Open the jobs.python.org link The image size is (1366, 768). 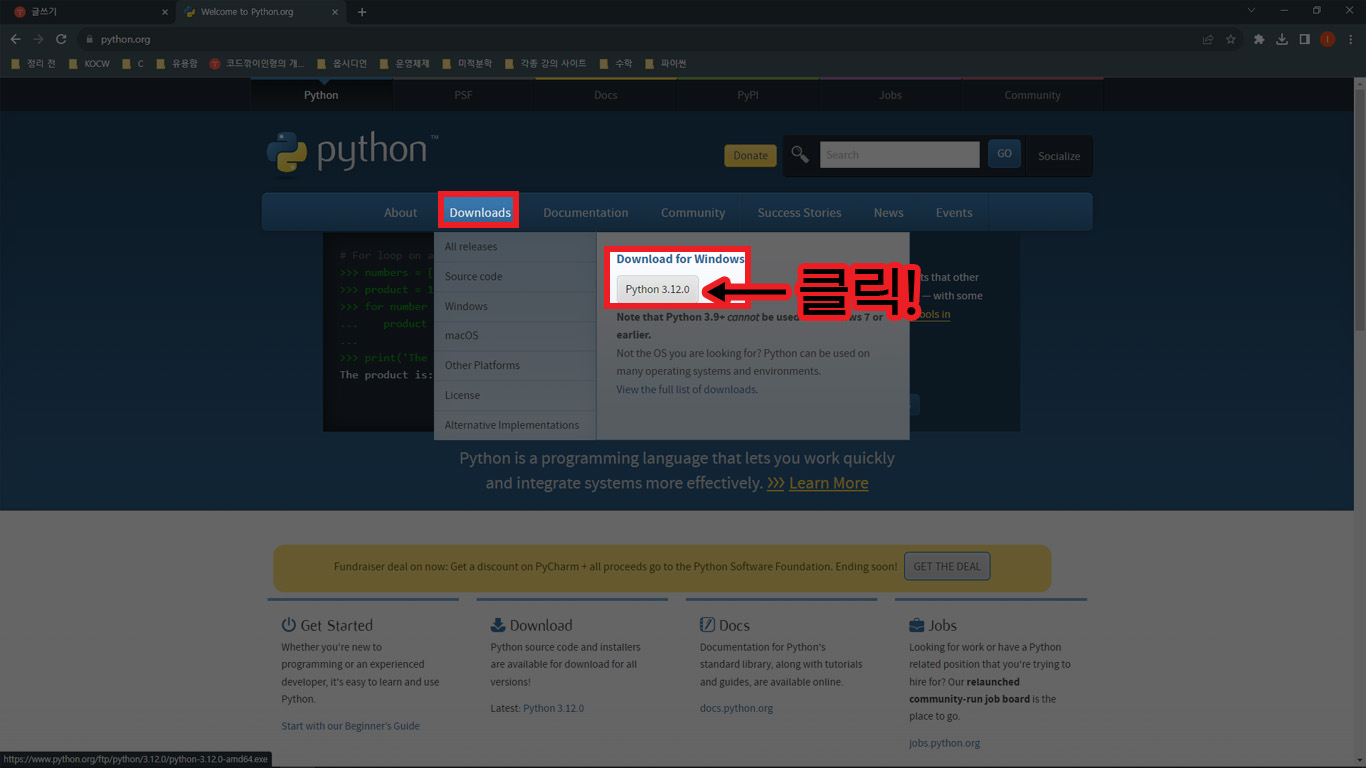click(944, 743)
